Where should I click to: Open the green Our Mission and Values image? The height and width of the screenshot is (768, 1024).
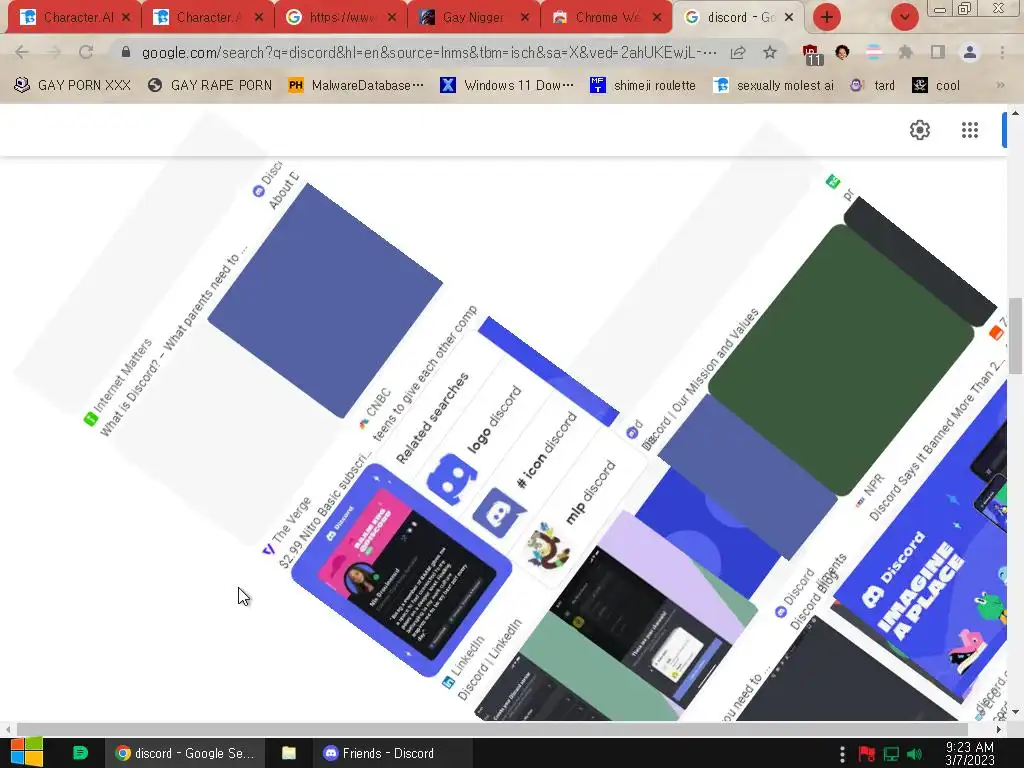point(841,359)
